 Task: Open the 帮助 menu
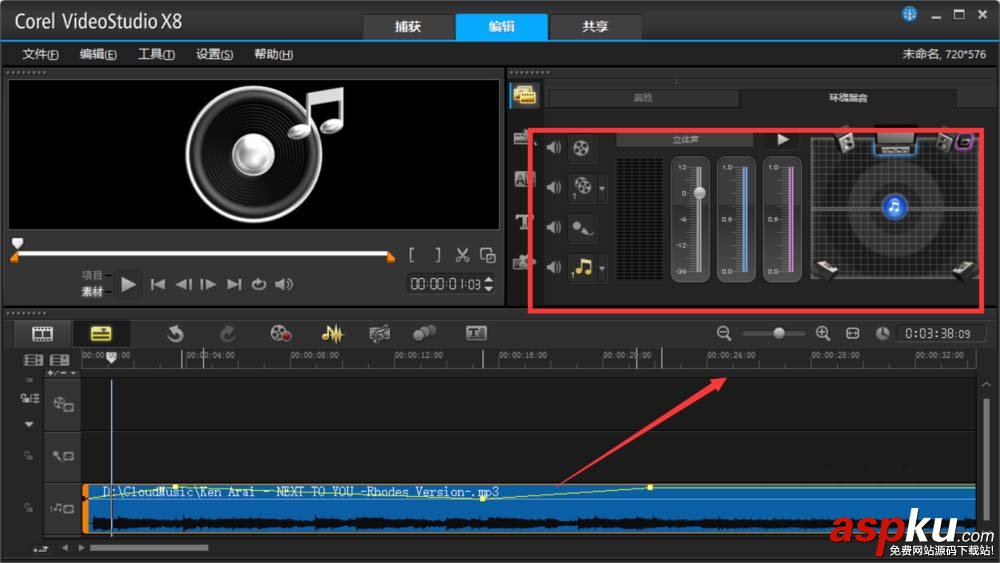pyautogui.click(x=274, y=54)
